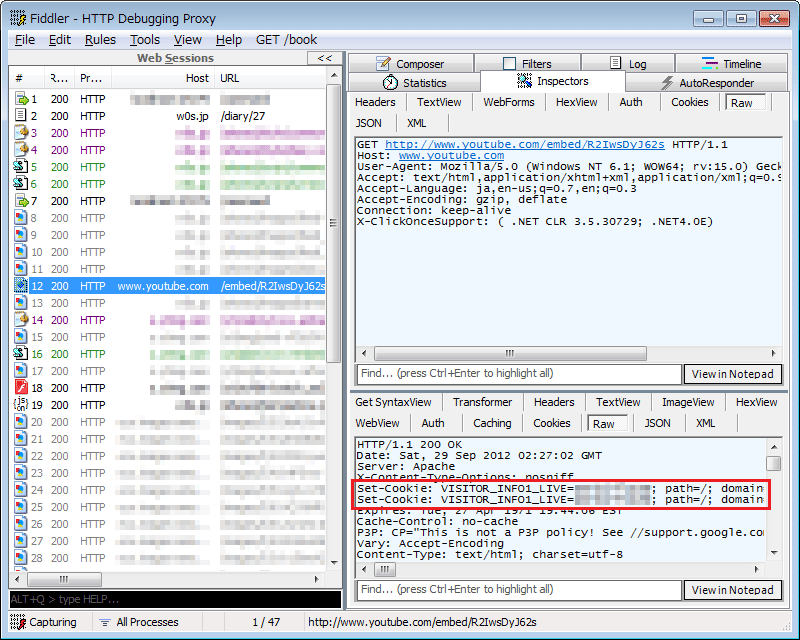This screenshot has height=640, width=800.
Task: Click the Timeline tab icon
Action: pyautogui.click(x=710, y=64)
